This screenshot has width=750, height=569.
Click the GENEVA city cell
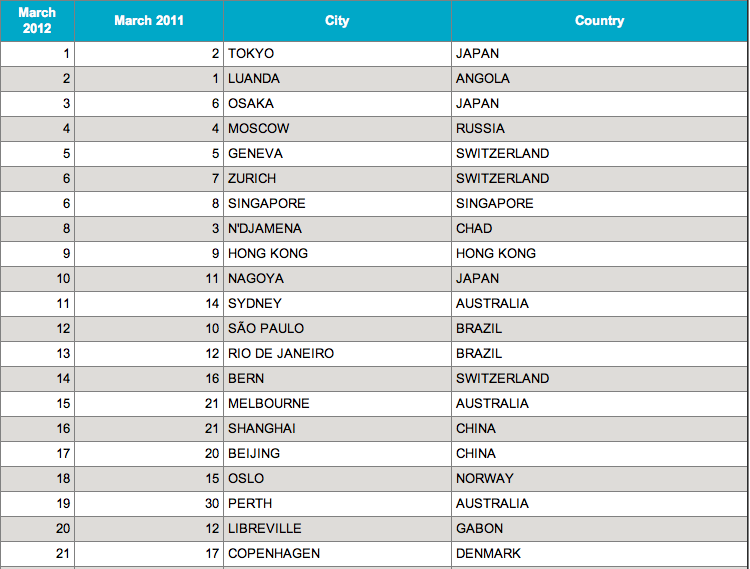[337, 153]
